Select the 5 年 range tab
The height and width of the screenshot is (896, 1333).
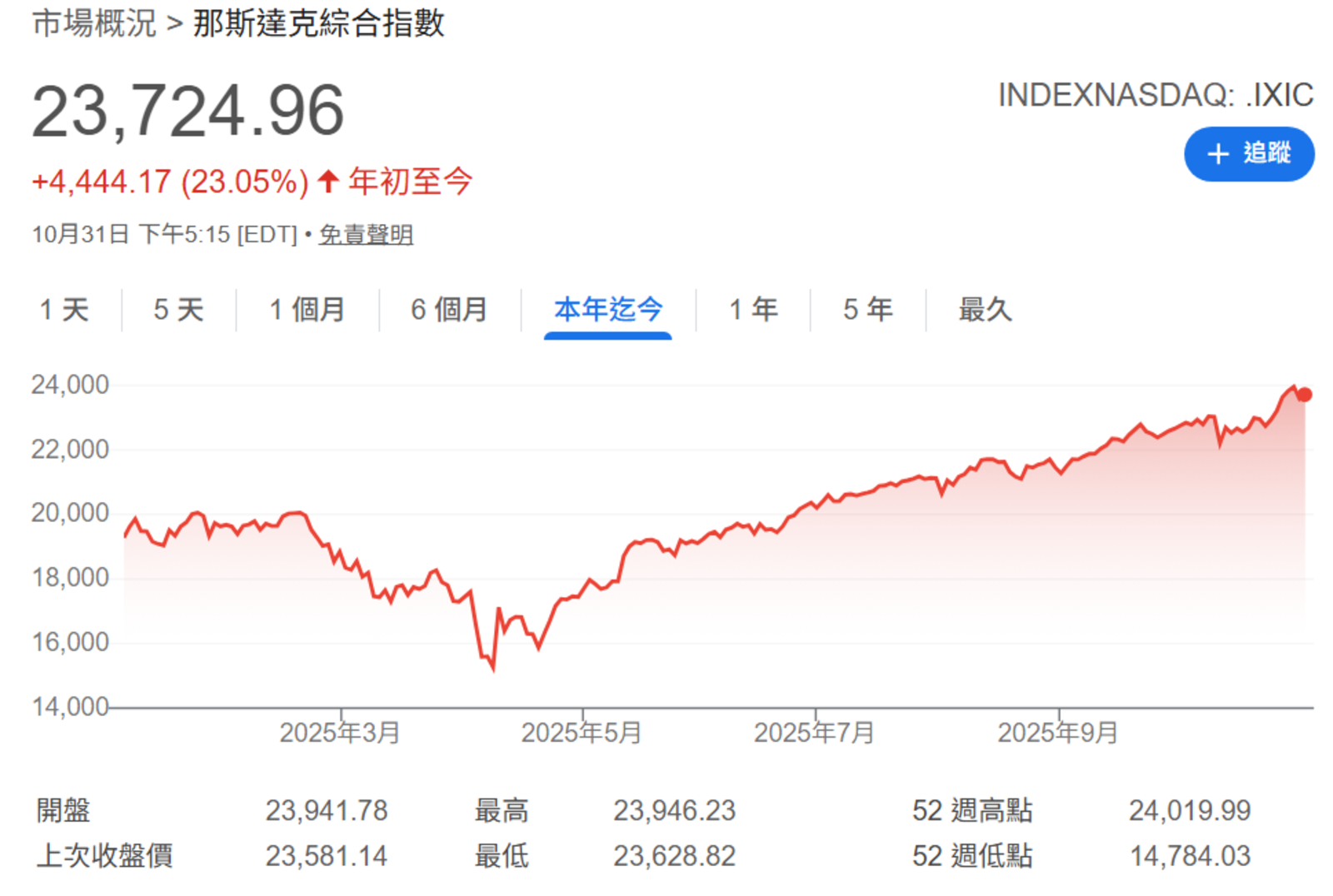click(867, 310)
